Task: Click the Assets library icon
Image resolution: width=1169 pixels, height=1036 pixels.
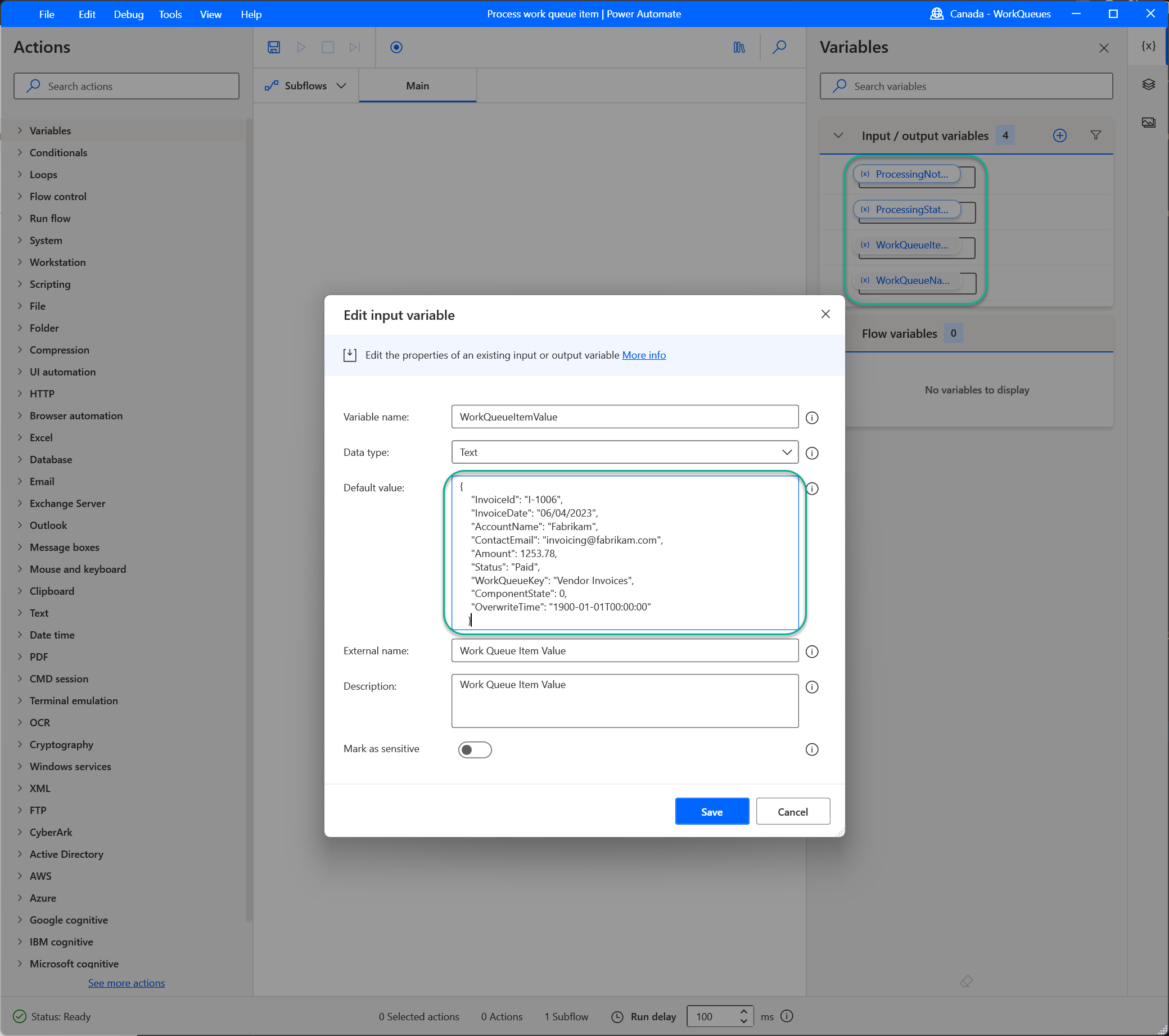Action: pos(739,47)
